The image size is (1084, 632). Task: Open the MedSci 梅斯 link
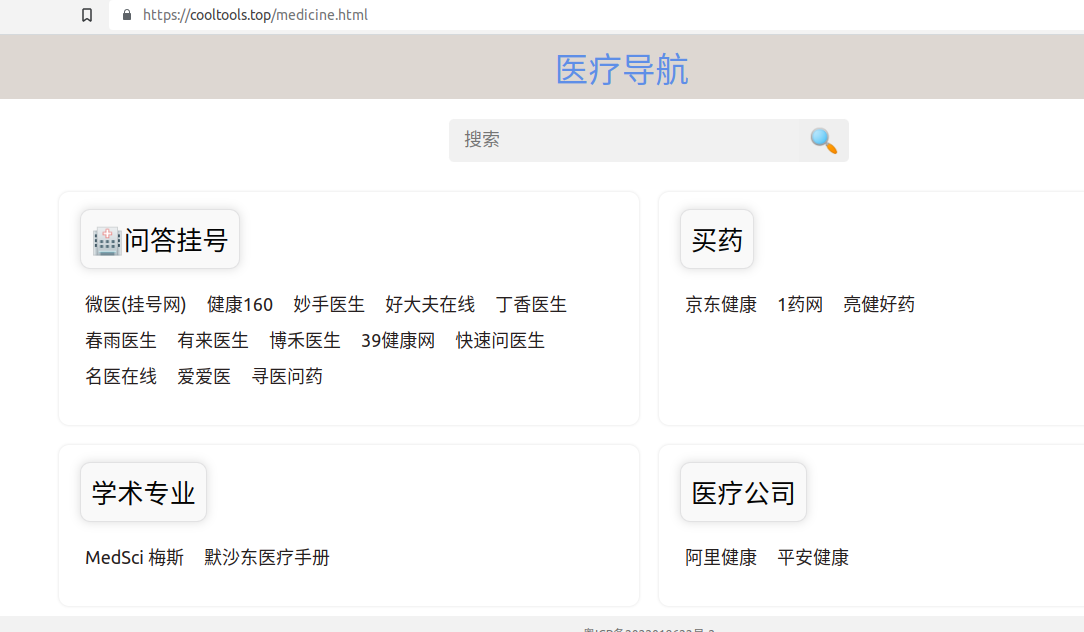pos(134,557)
